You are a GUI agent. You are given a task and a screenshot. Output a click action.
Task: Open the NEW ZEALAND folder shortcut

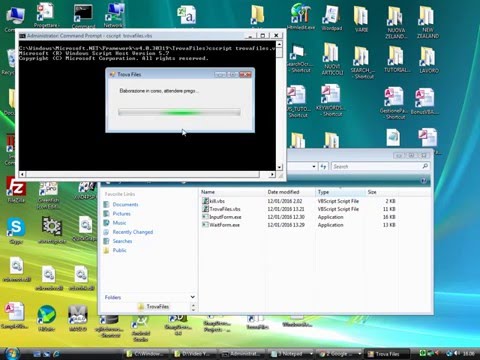pyautogui.click(x=428, y=22)
